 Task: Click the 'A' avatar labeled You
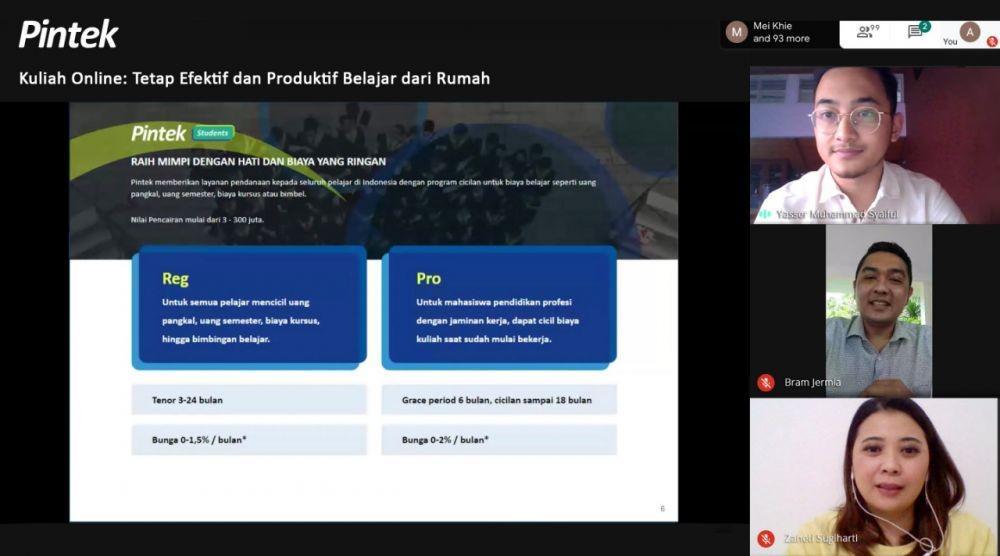tap(969, 32)
